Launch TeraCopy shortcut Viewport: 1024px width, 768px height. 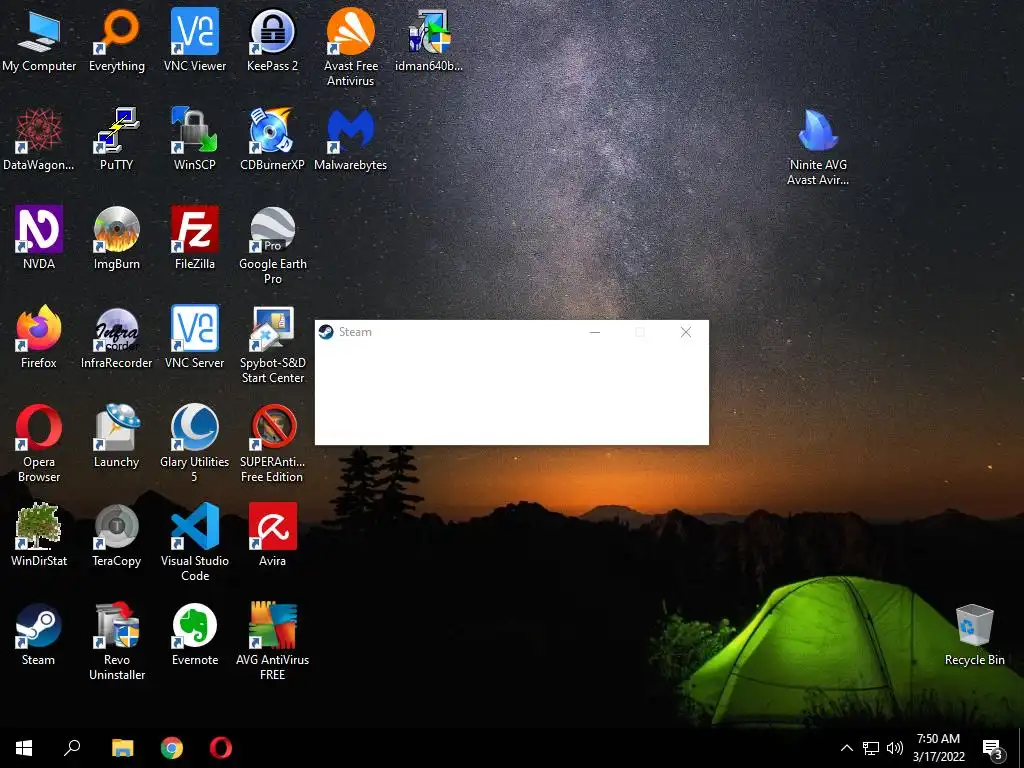tap(117, 534)
